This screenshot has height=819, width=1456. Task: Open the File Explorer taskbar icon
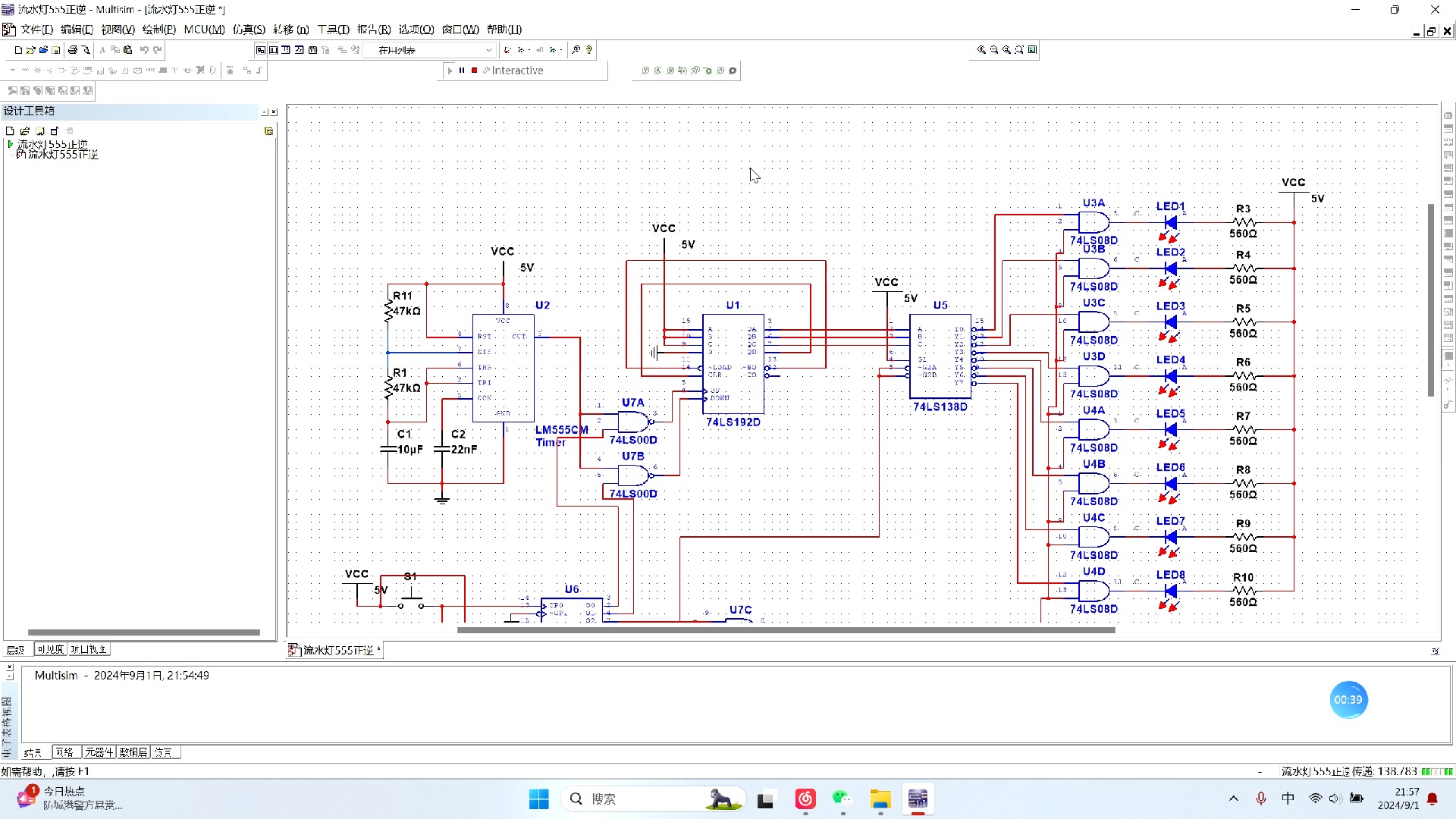pyautogui.click(x=880, y=799)
